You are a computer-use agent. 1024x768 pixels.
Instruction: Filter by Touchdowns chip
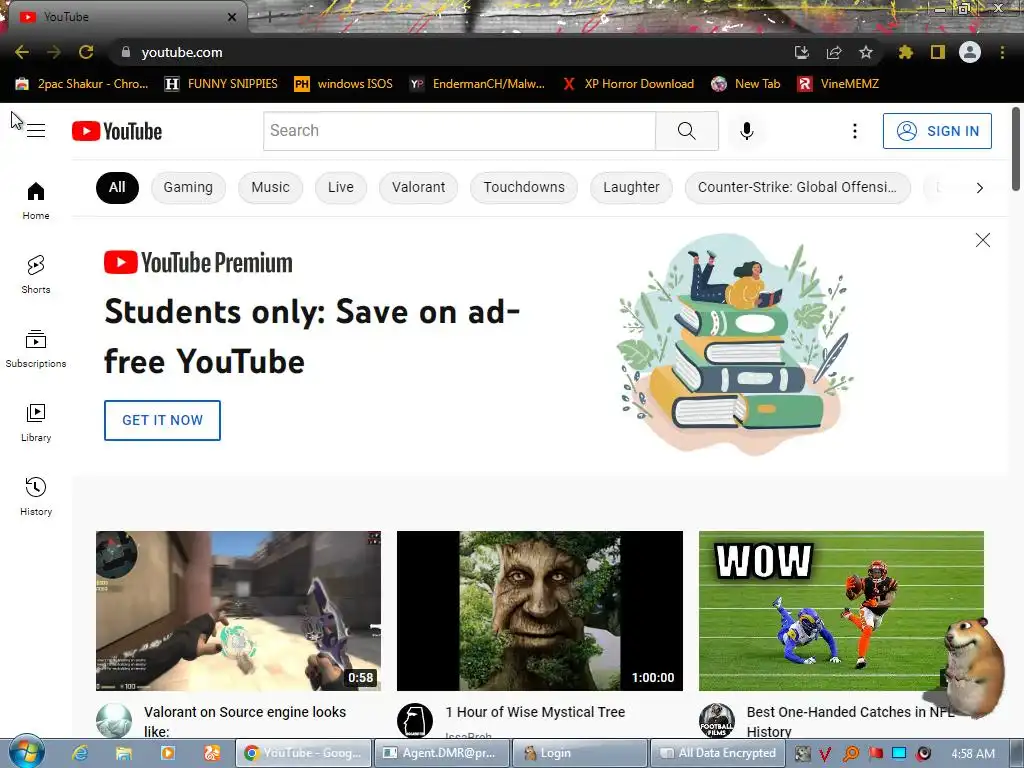click(524, 187)
